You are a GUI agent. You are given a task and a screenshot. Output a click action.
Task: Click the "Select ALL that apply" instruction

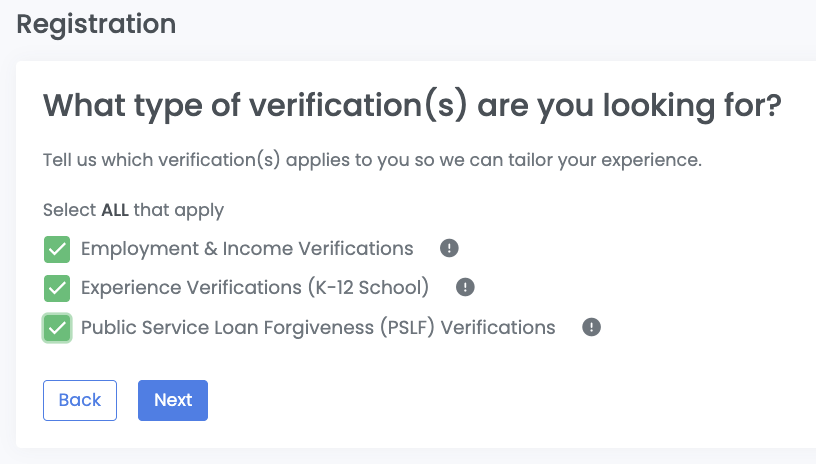pyautogui.click(x=133, y=210)
